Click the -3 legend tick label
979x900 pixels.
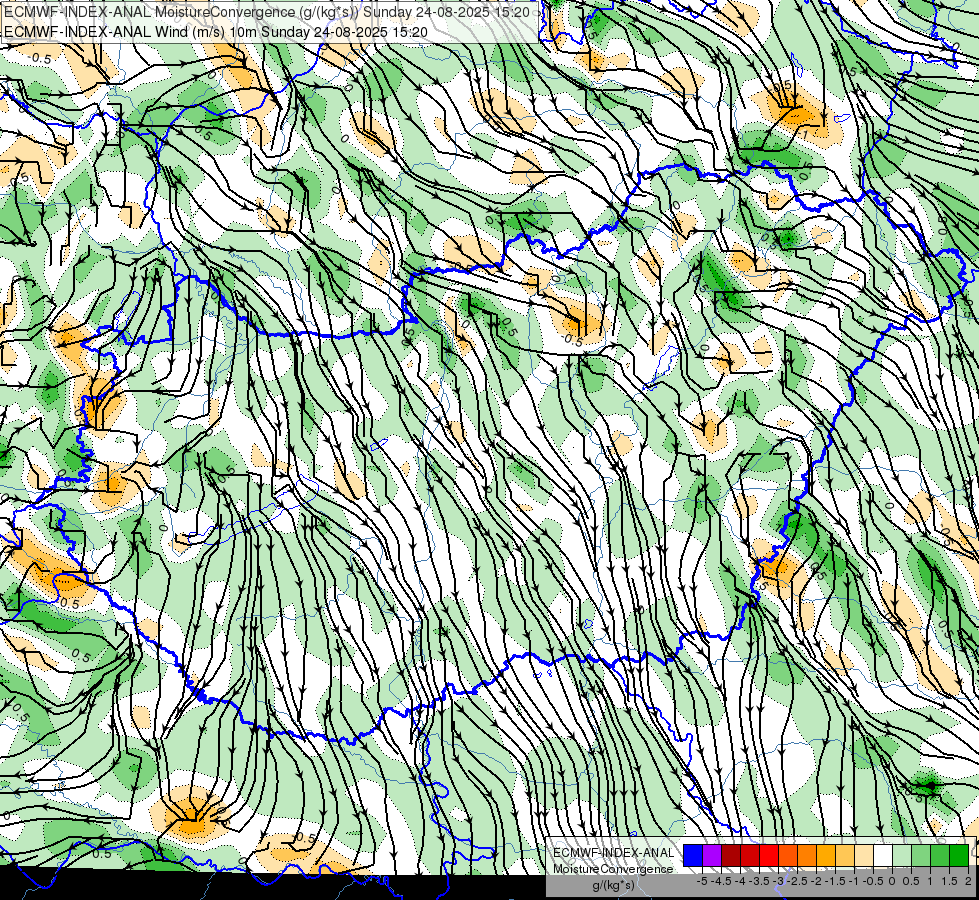coord(779,881)
